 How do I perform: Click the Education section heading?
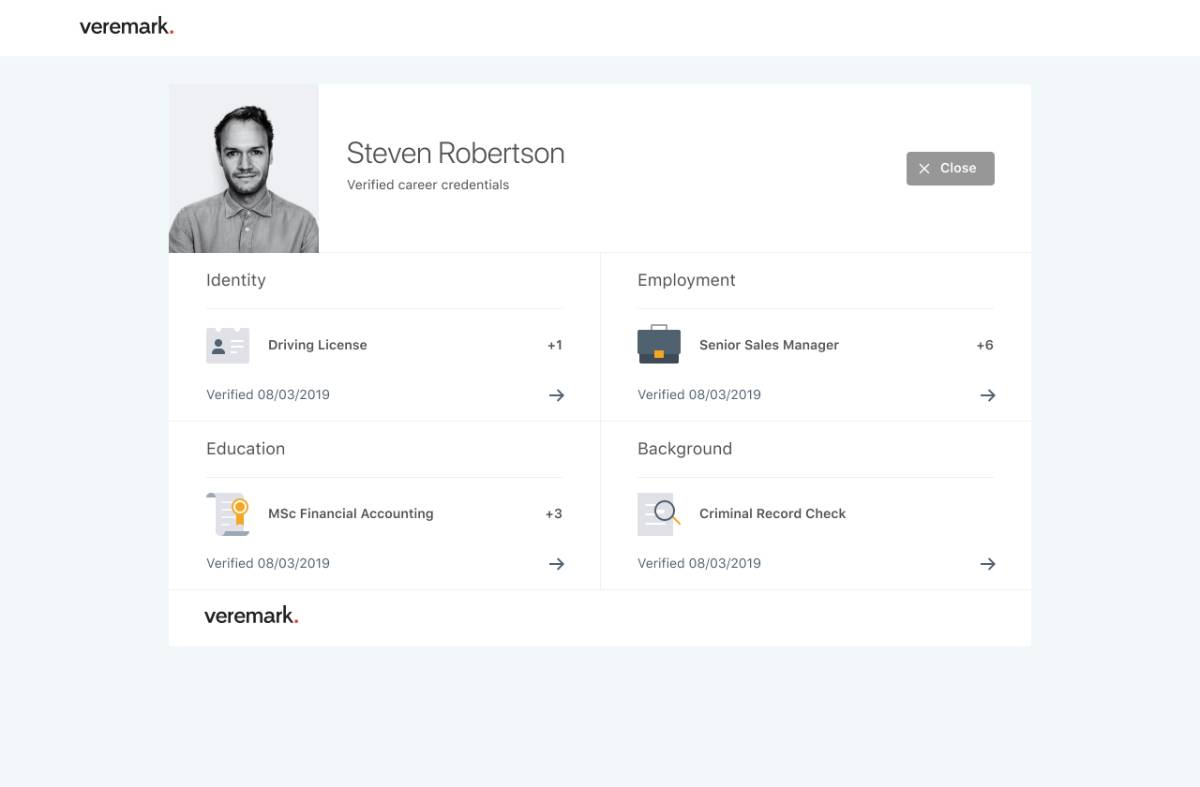point(245,449)
